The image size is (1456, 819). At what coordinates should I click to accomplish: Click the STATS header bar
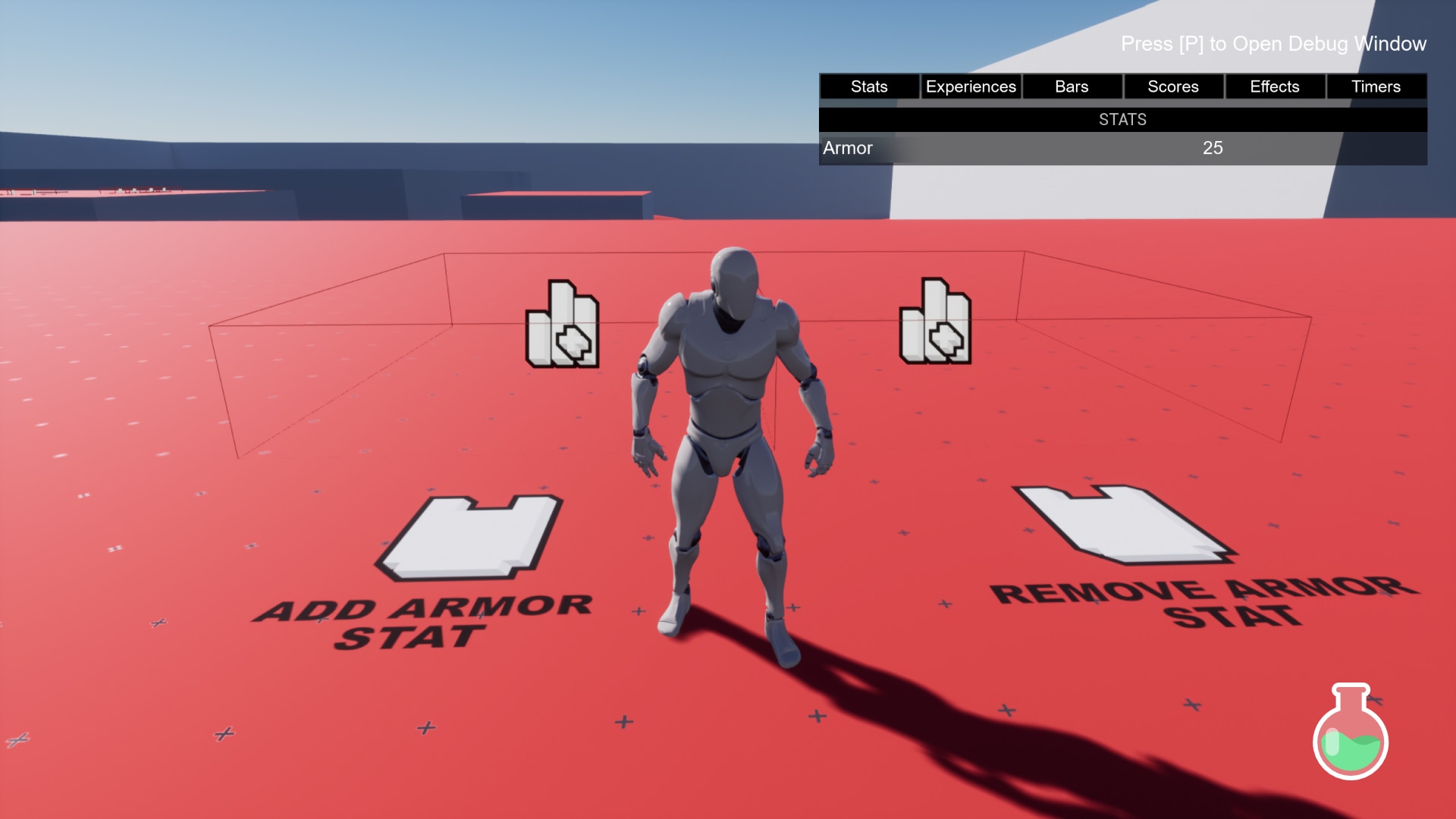[1122, 119]
